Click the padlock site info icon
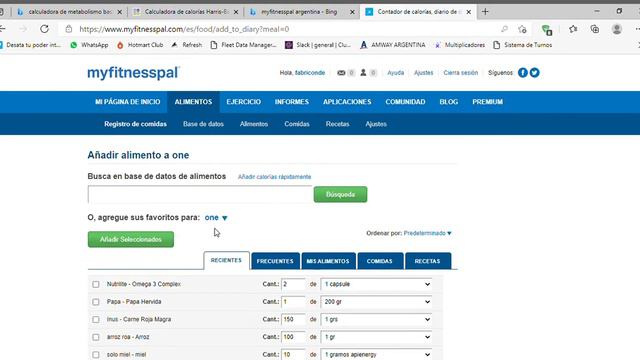Viewport: 640px width, 360px height. pos(69,29)
